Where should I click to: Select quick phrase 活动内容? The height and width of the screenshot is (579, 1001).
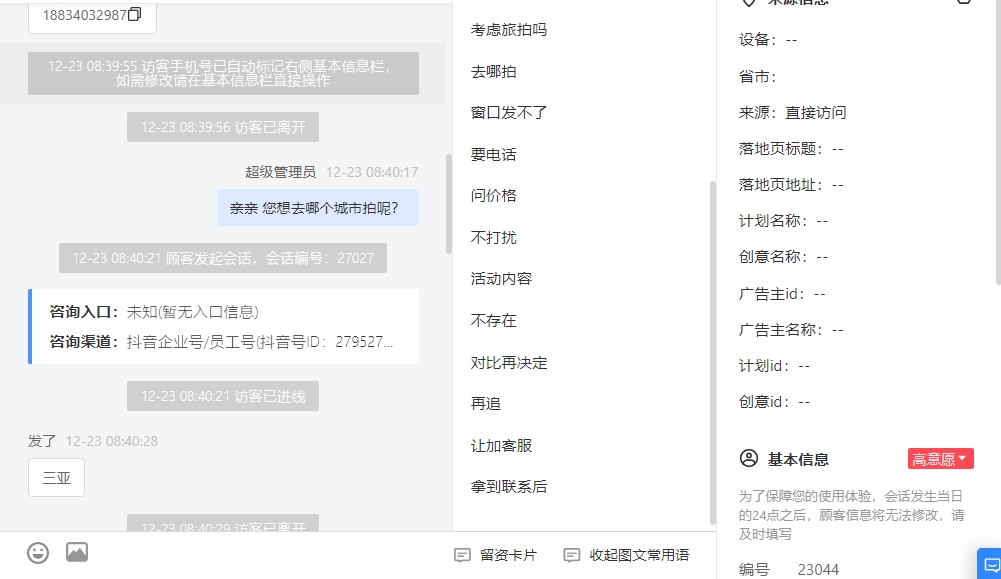(x=501, y=279)
